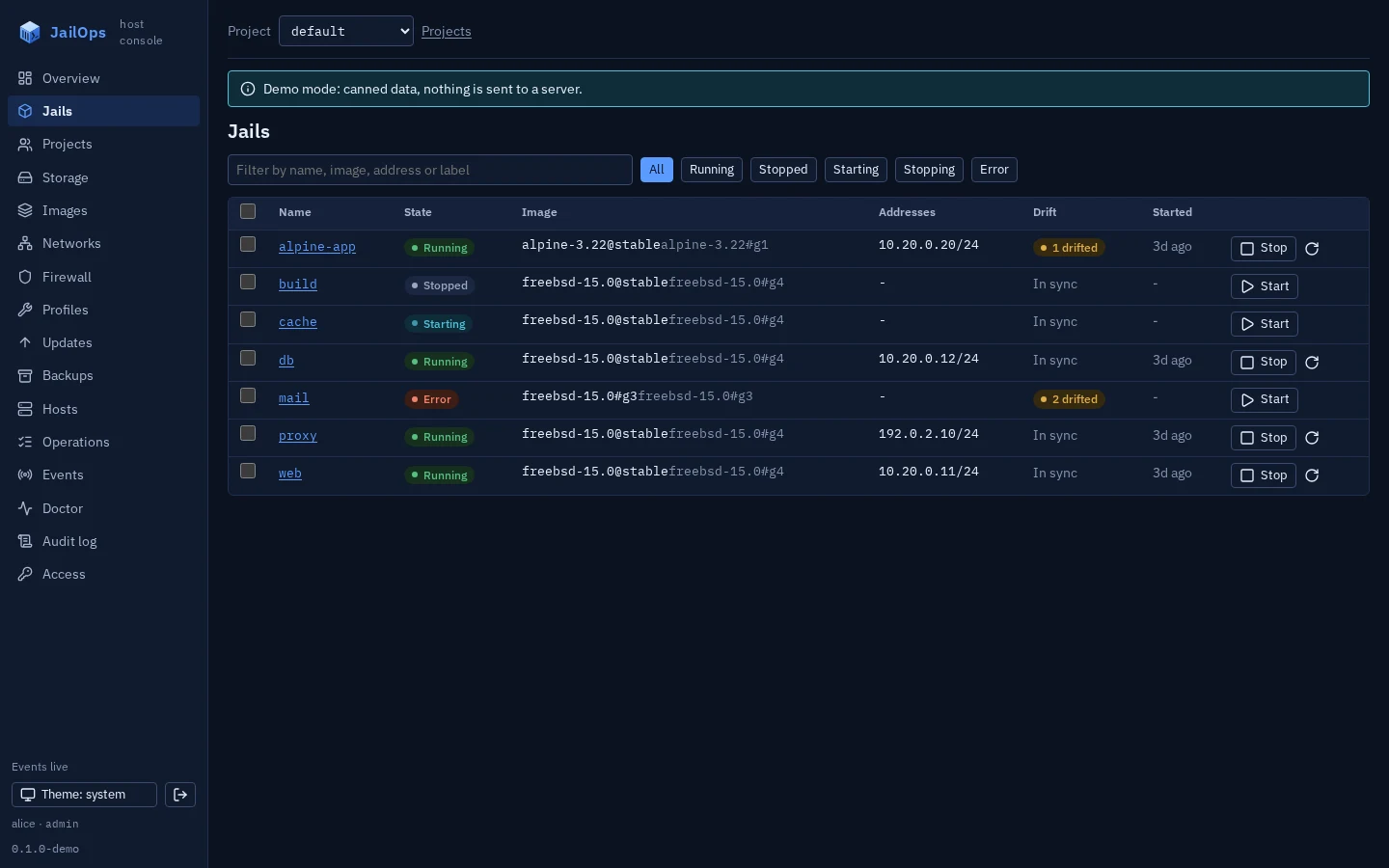Start the build jail
The width and height of the screenshot is (1389, 868).
pyautogui.click(x=1265, y=286)
